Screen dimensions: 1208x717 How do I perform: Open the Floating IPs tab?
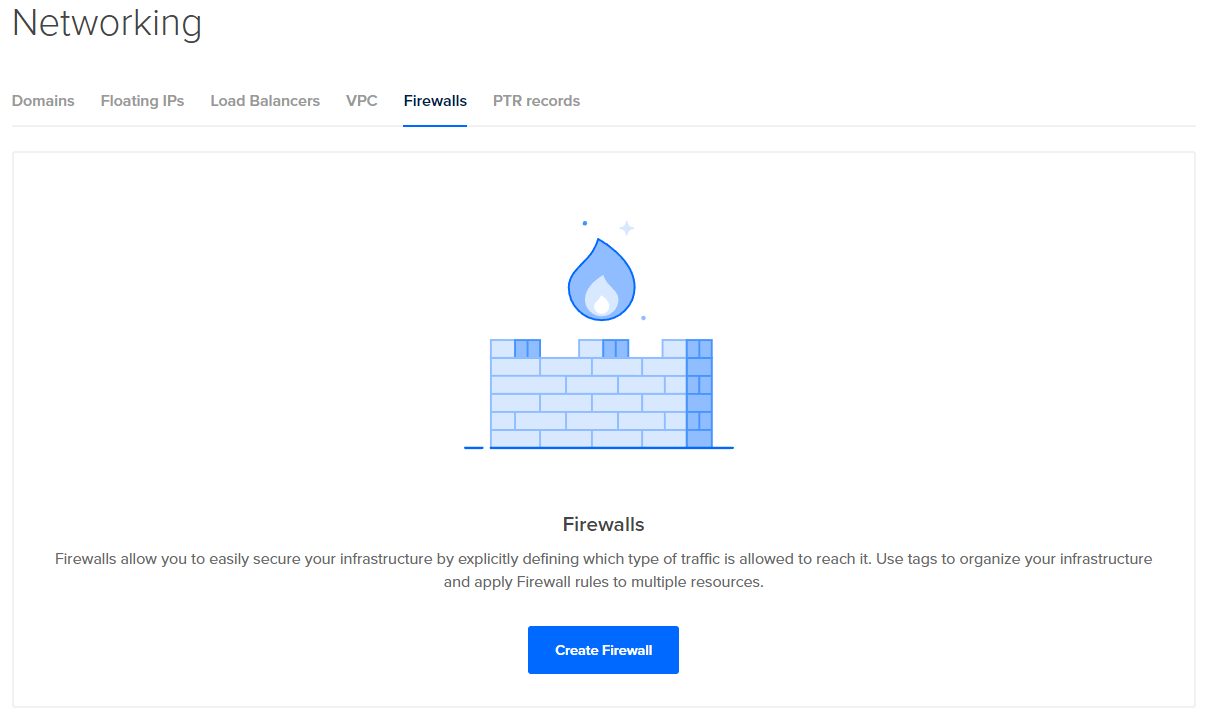coord(142,100)
